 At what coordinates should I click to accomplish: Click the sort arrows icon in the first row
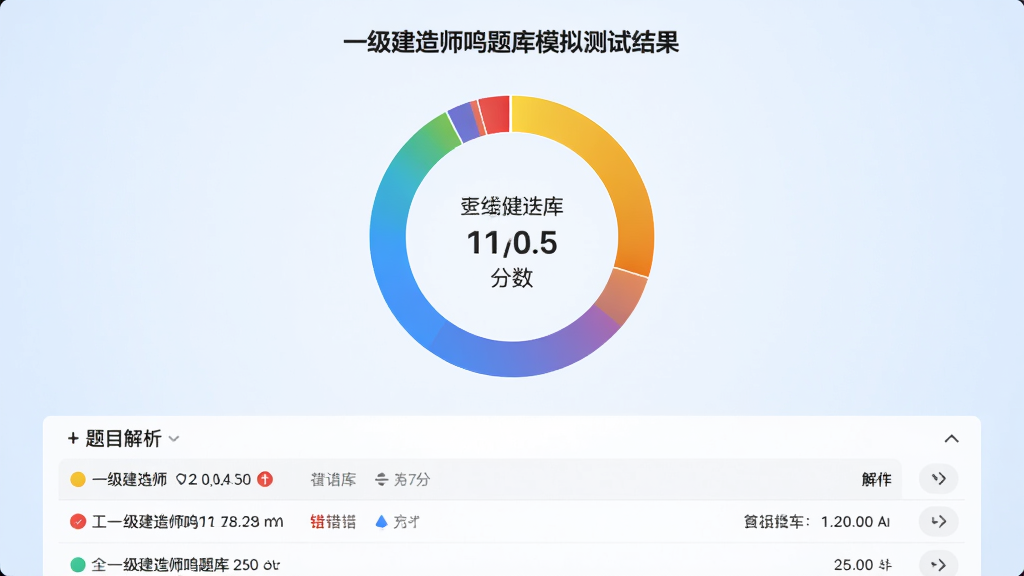[x=381, y=480]
